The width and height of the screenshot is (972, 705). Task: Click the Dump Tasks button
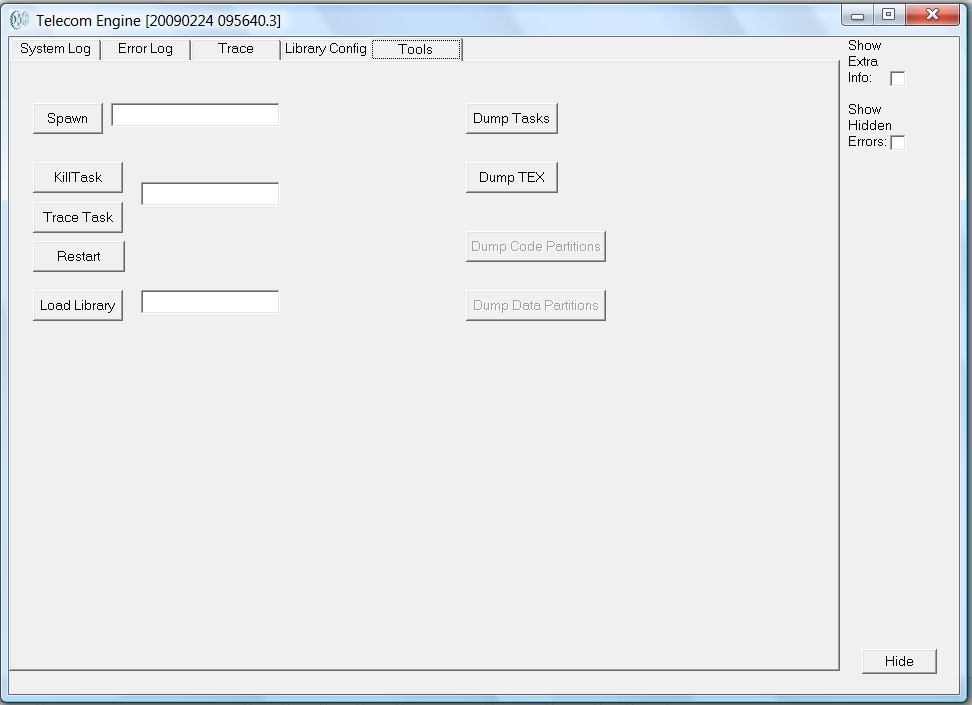[x=511, y=118]
